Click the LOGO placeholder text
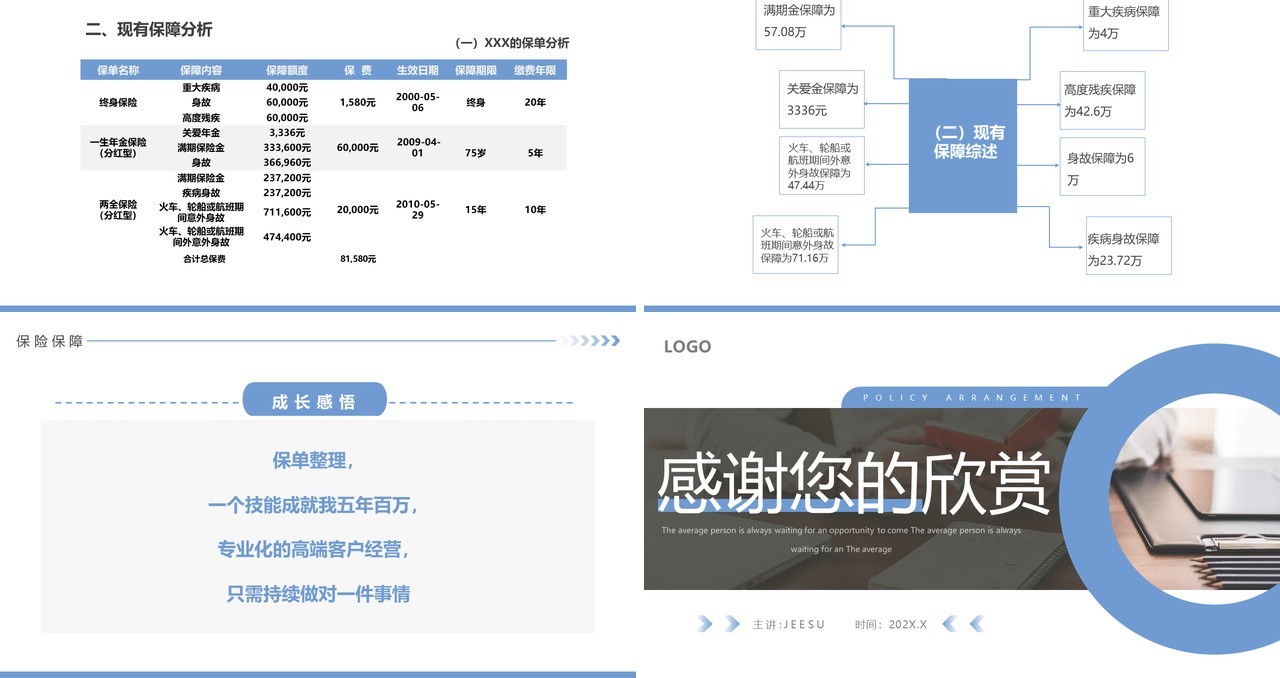The image size is (1280, 678). 687,346
